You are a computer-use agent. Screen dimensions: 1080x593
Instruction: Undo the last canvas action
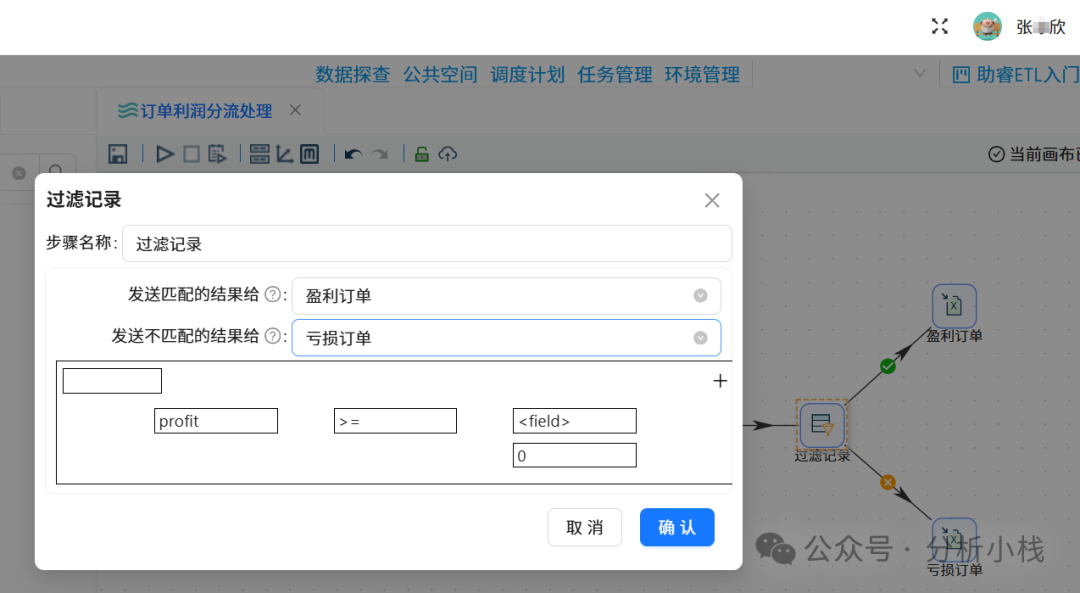tap(353, 154)
